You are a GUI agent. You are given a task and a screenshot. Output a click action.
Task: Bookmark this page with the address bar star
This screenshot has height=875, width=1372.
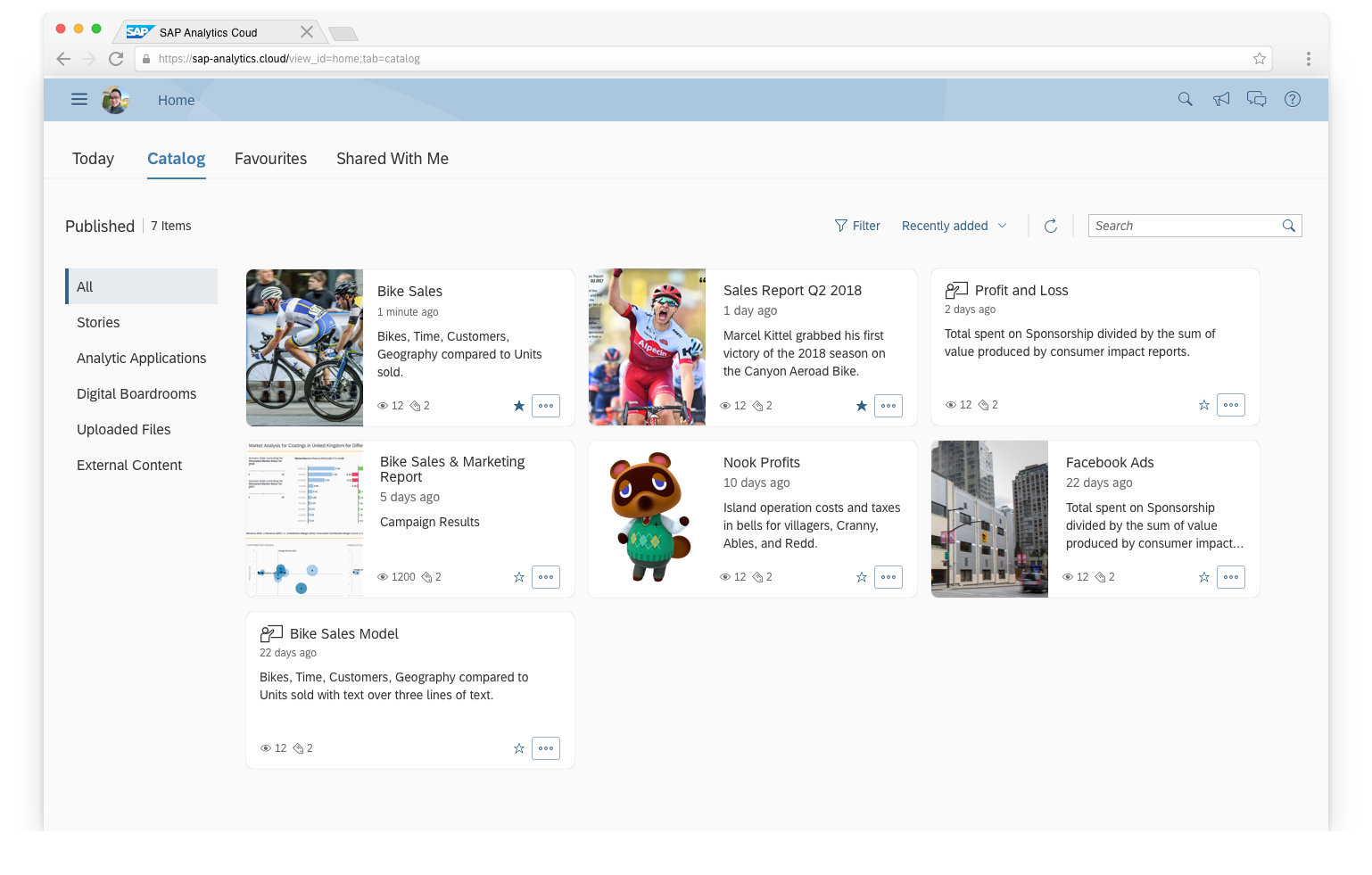[1260, 59]
